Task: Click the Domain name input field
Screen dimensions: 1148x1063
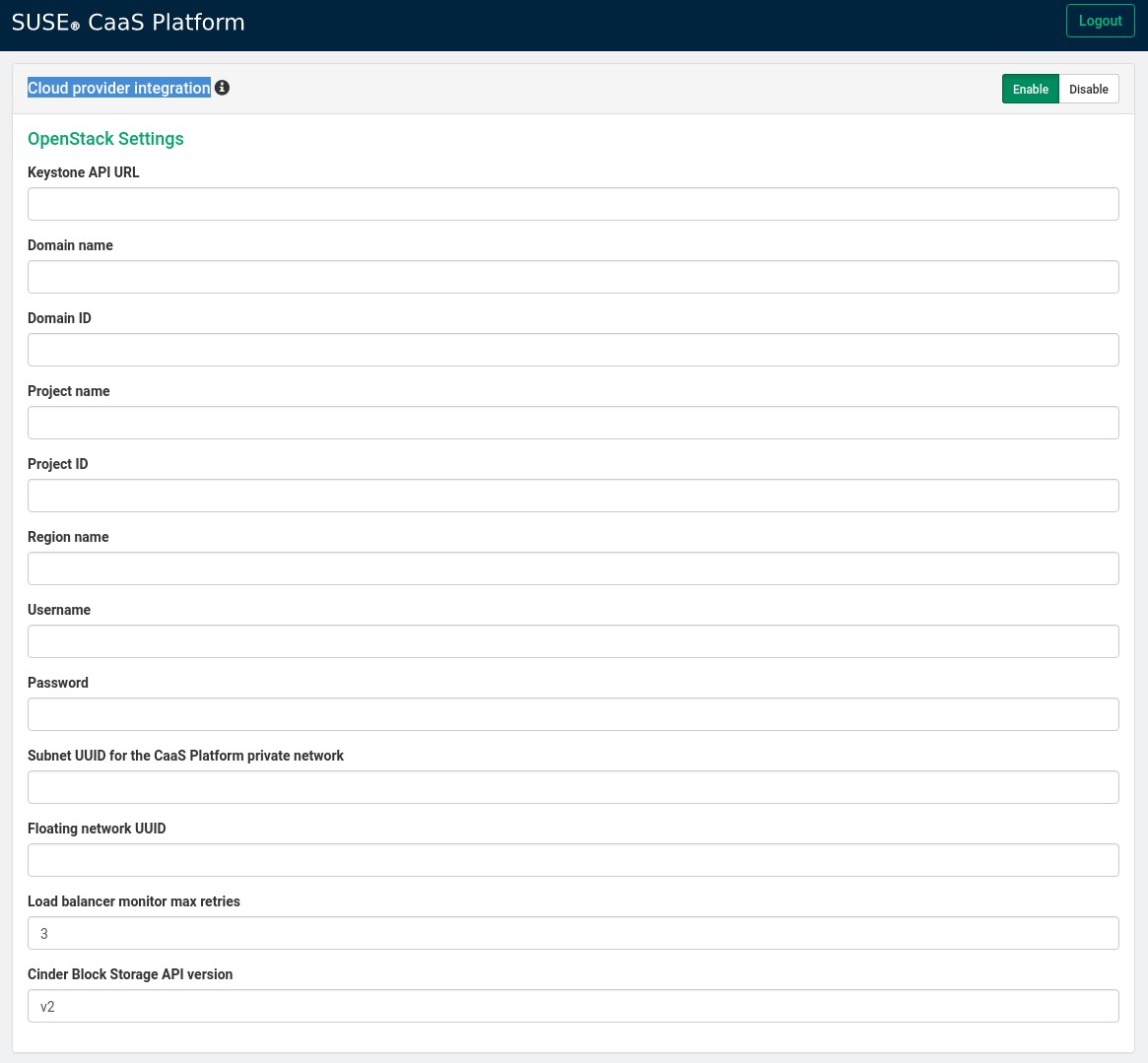Action: coord(574,277)
